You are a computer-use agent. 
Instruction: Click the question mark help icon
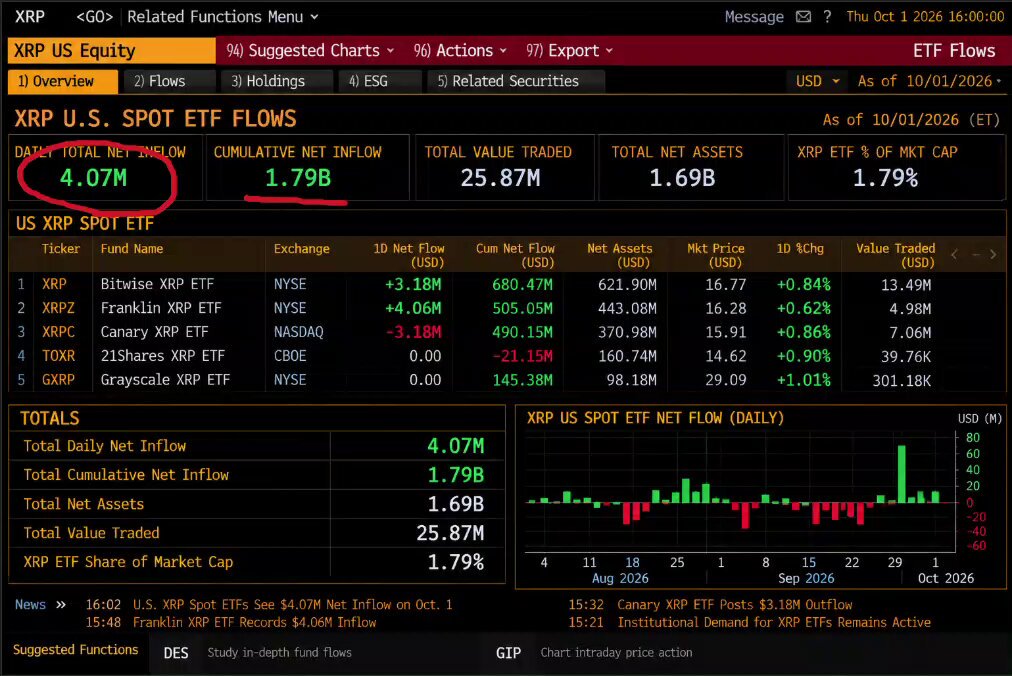point(827,17)
